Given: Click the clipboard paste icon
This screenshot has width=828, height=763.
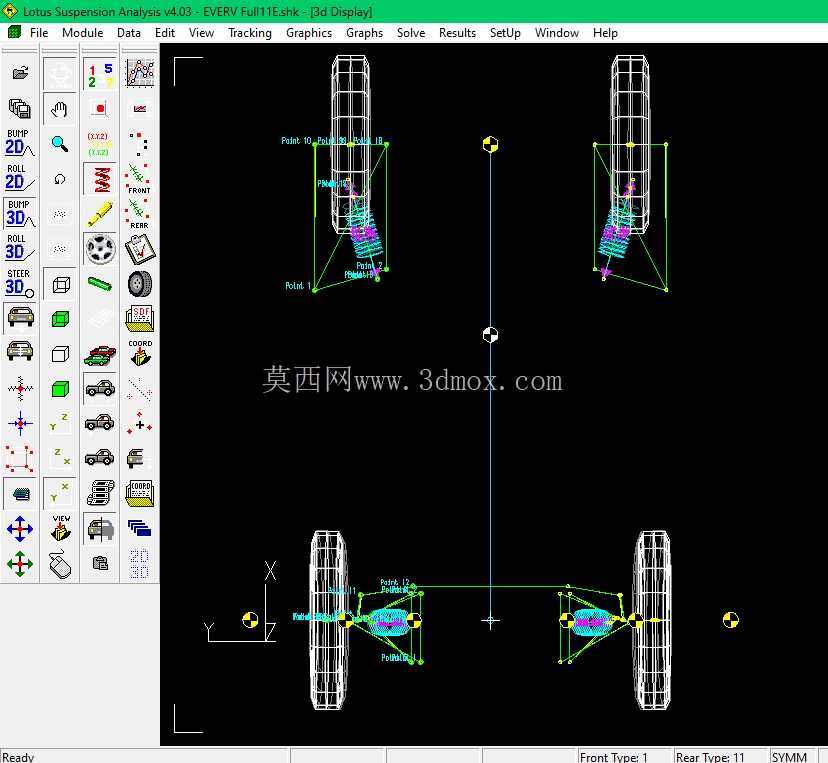Looking at the screenshot, I should (x=100, y=564).
